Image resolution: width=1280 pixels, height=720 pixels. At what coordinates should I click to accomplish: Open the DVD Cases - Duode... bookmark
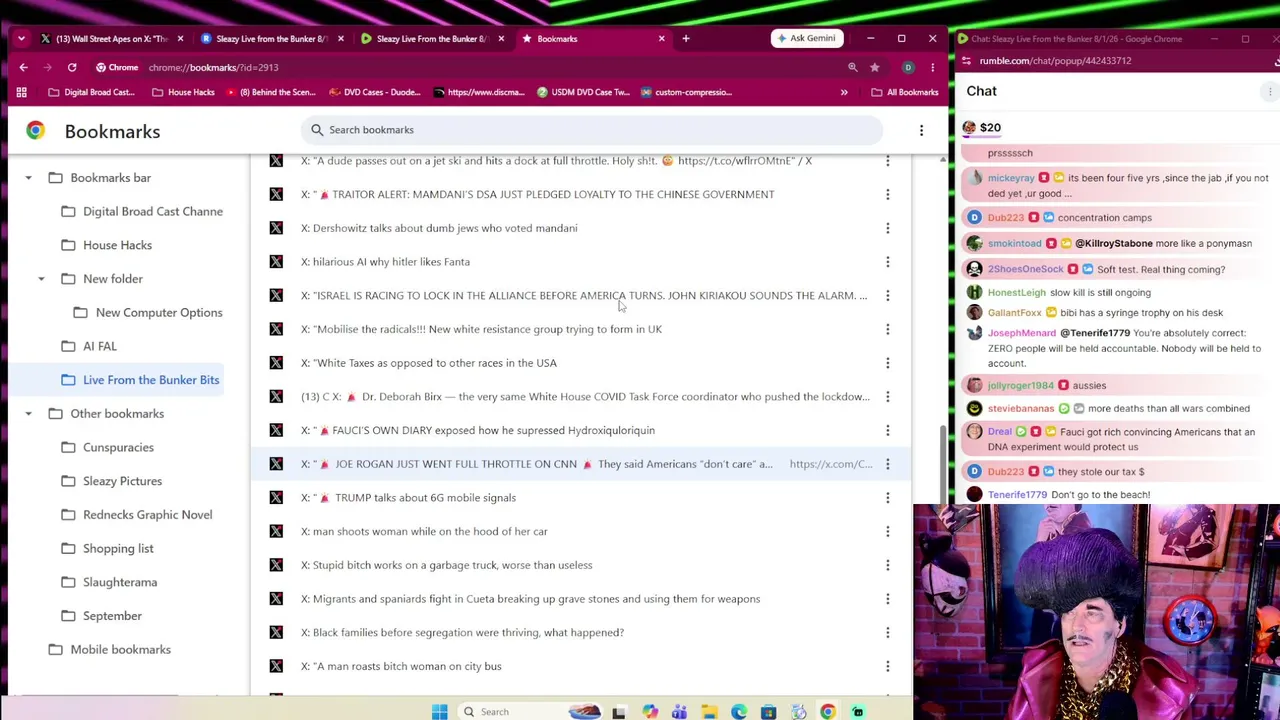click(375, 92)
